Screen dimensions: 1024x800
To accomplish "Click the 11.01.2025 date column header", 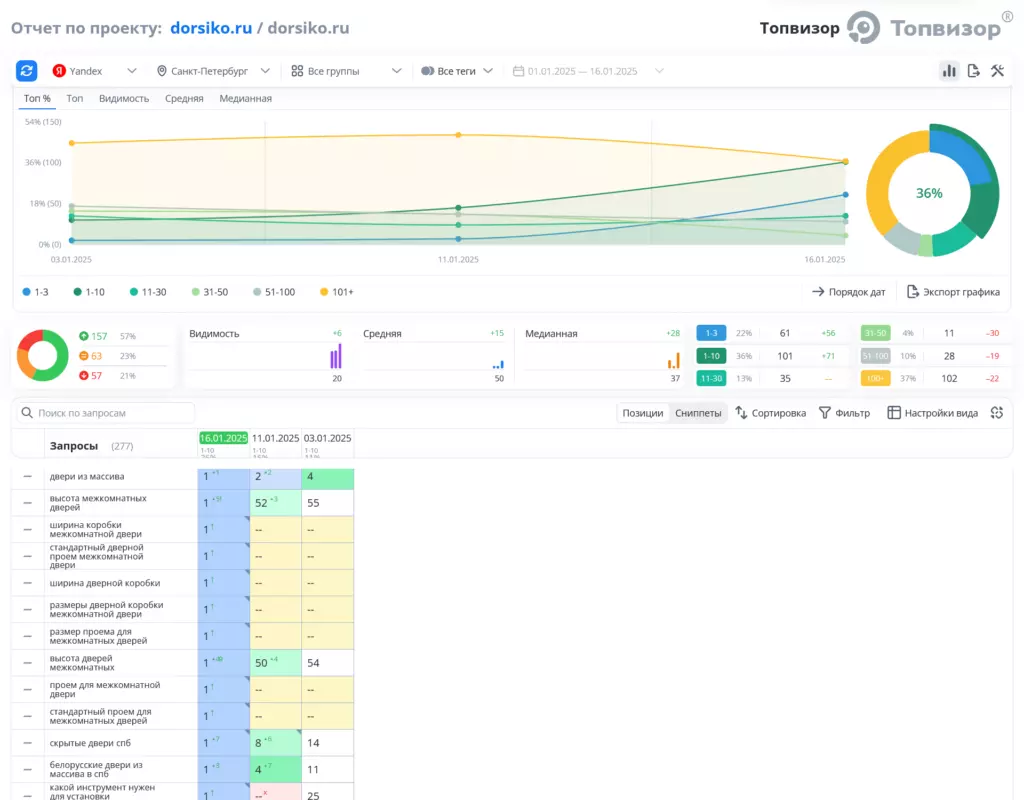I will click(276, 438).
